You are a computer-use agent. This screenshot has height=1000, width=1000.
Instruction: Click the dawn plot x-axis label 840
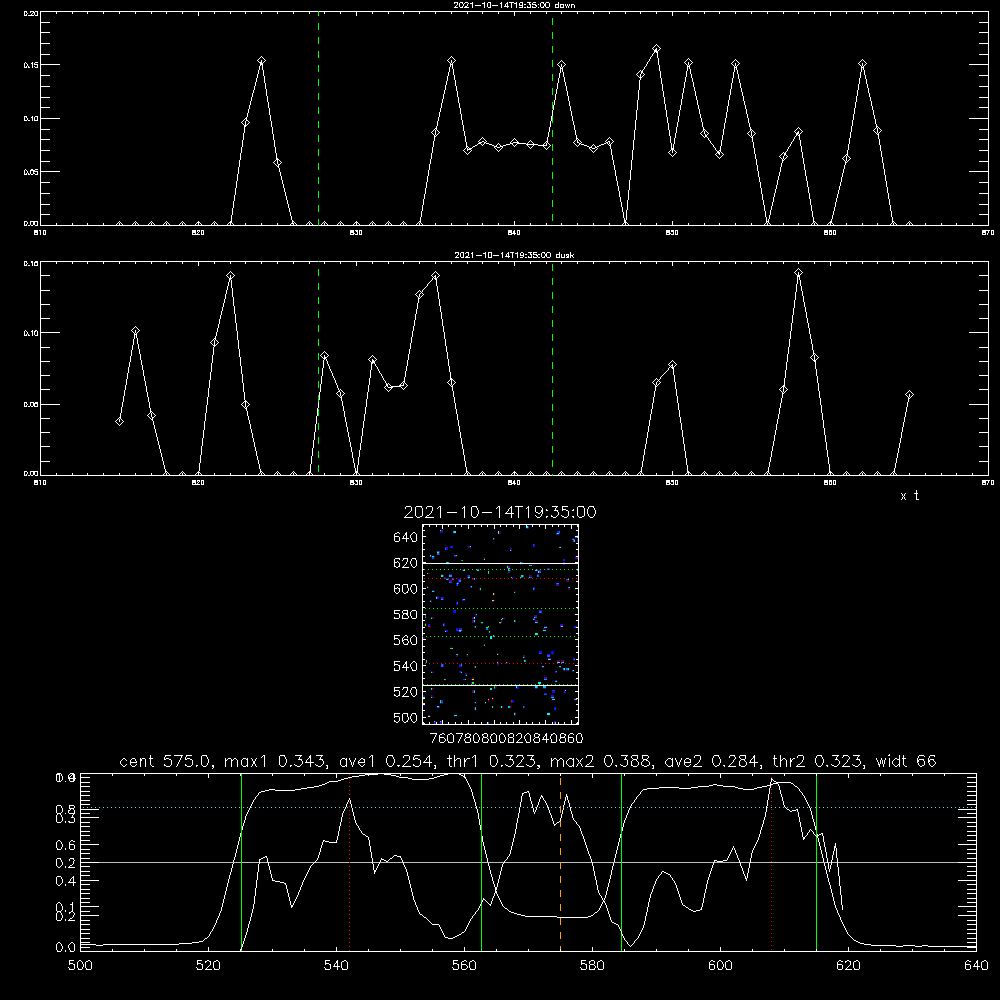(x=514, y=233)
